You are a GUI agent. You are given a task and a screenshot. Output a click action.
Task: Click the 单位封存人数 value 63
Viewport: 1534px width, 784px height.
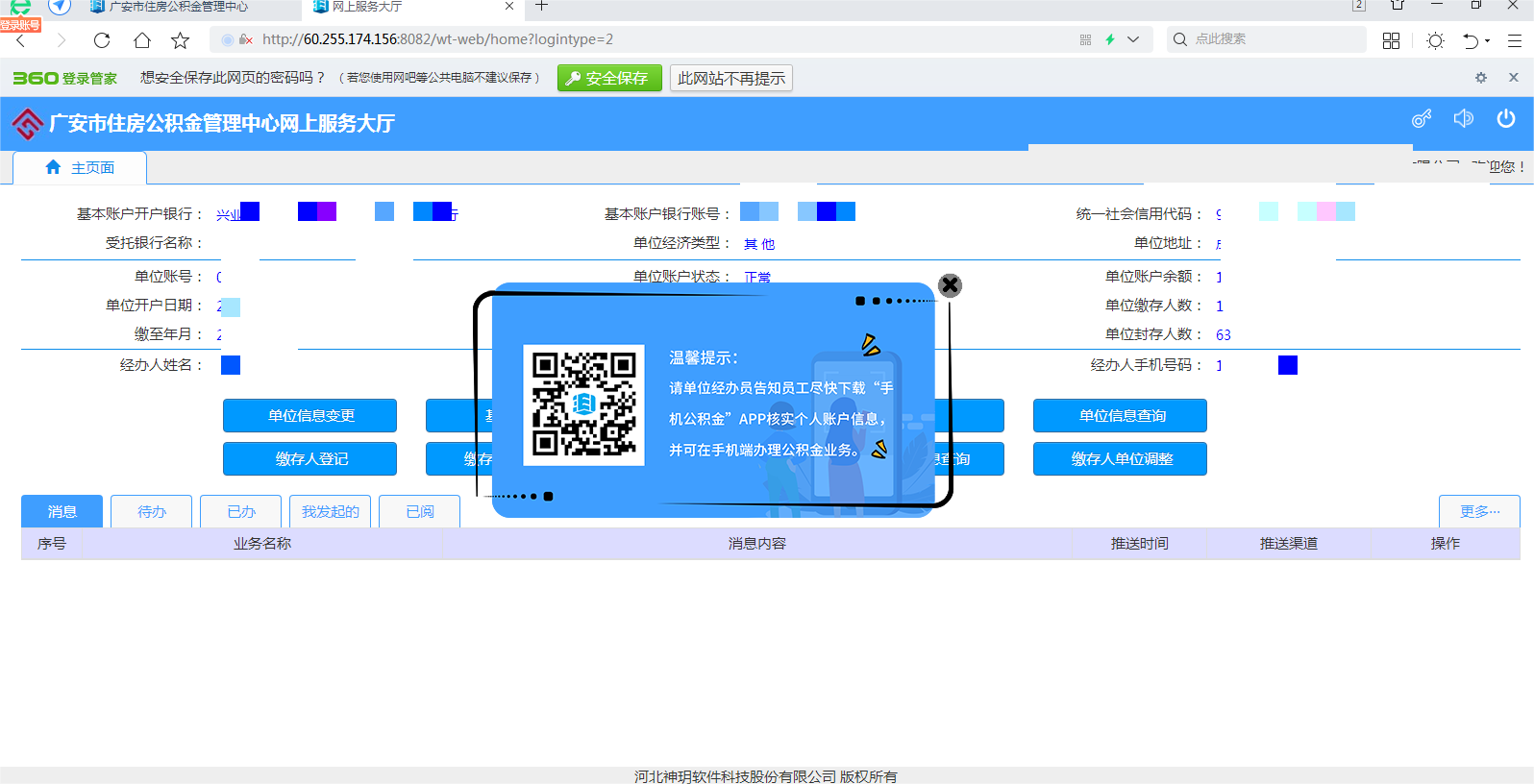[x=1224, y=335]
